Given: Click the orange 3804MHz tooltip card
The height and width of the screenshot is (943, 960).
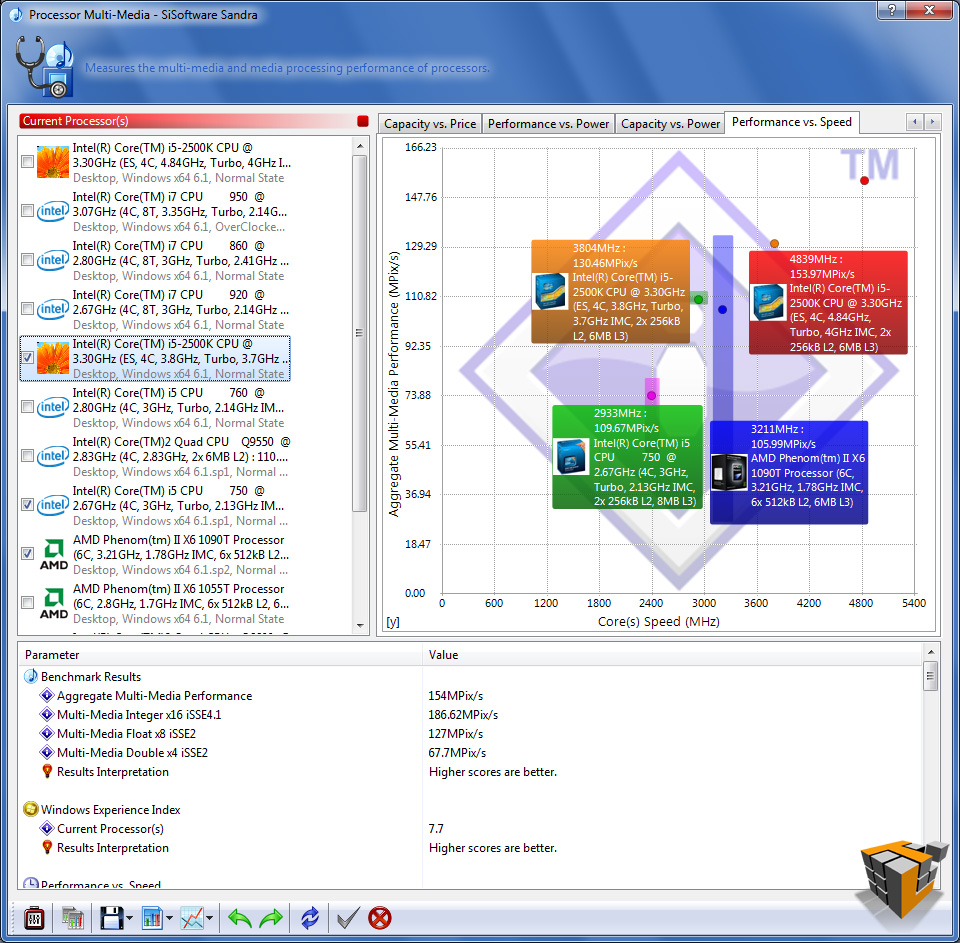Looking at the screenshot, I should tap(610, 291).
